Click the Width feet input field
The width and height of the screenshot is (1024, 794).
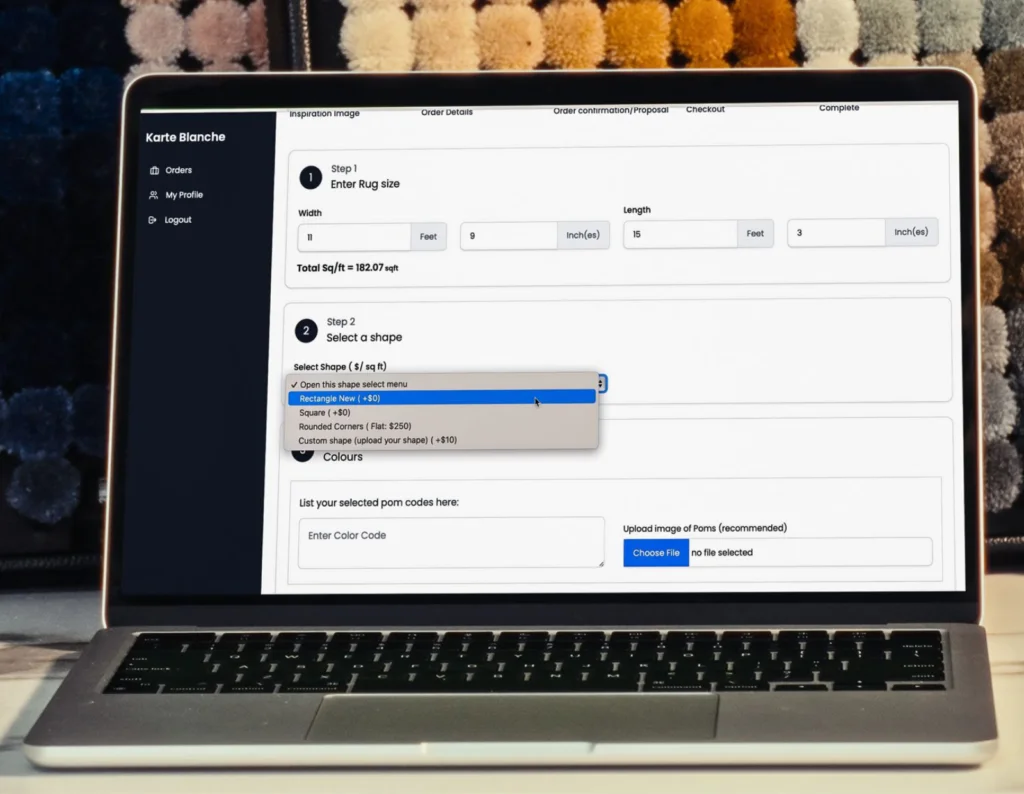click(354, 237)
